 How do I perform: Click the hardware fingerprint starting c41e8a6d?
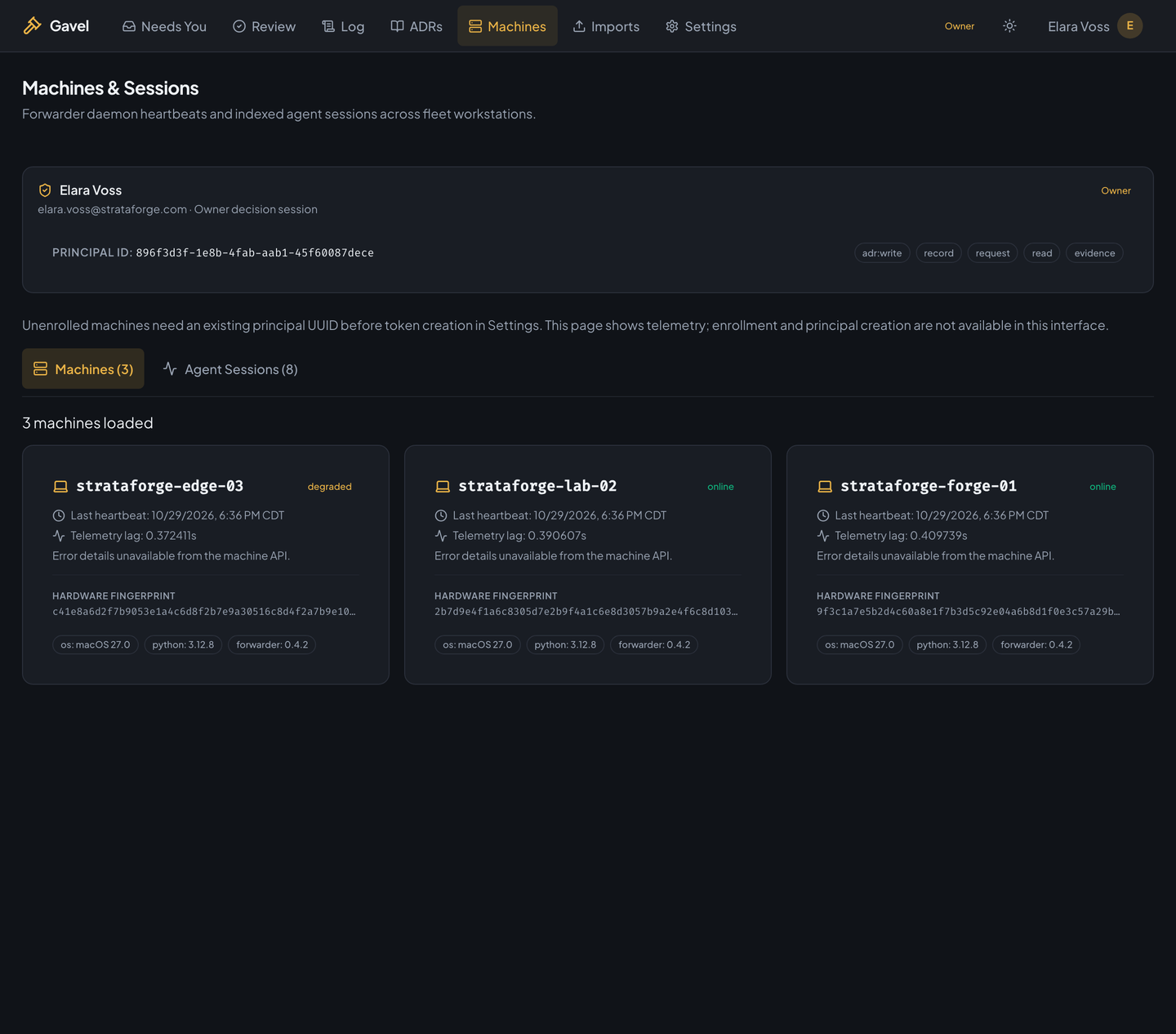(204, 612)
